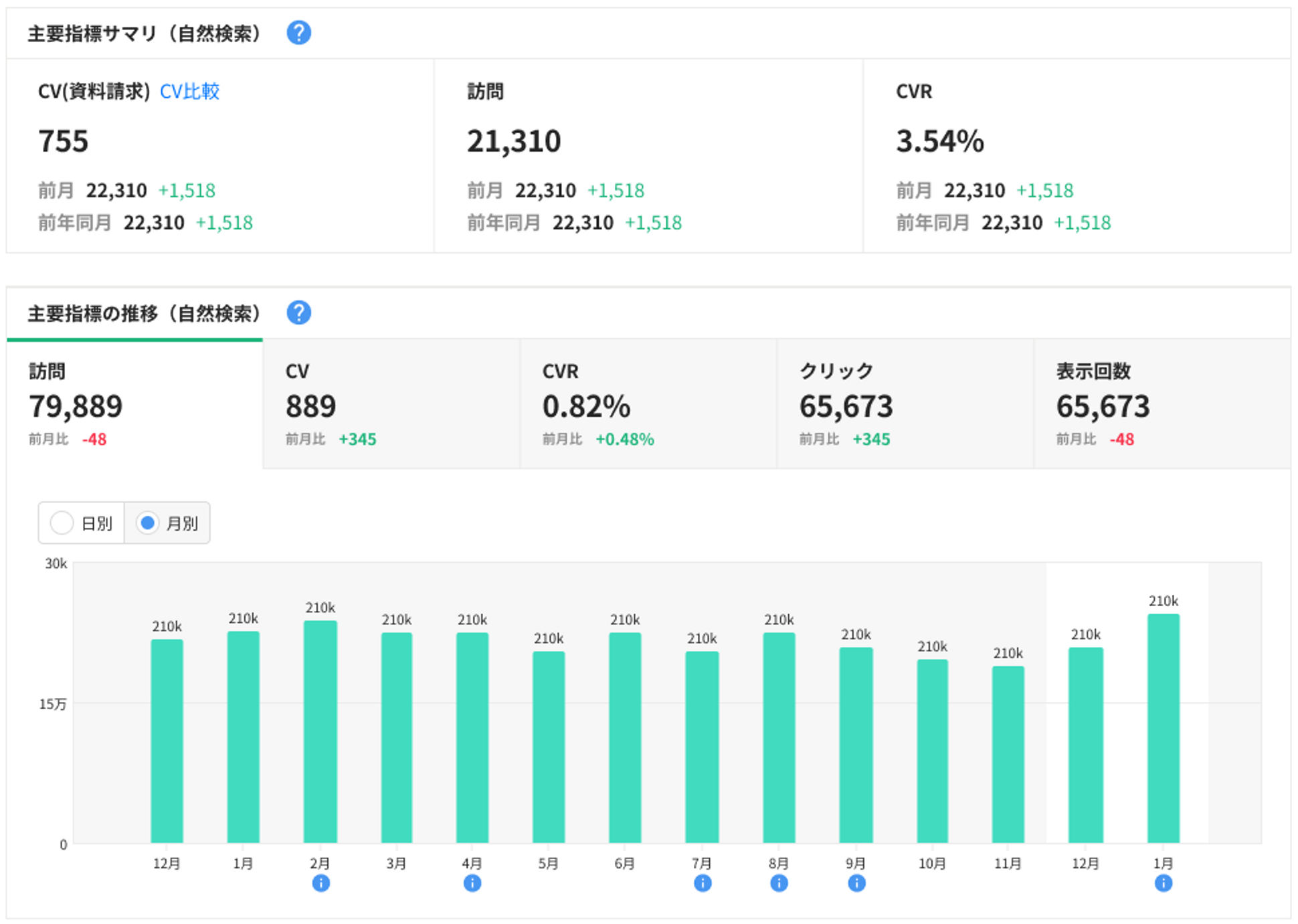Switch to the CVR 0.82% tab

[648, 404]
